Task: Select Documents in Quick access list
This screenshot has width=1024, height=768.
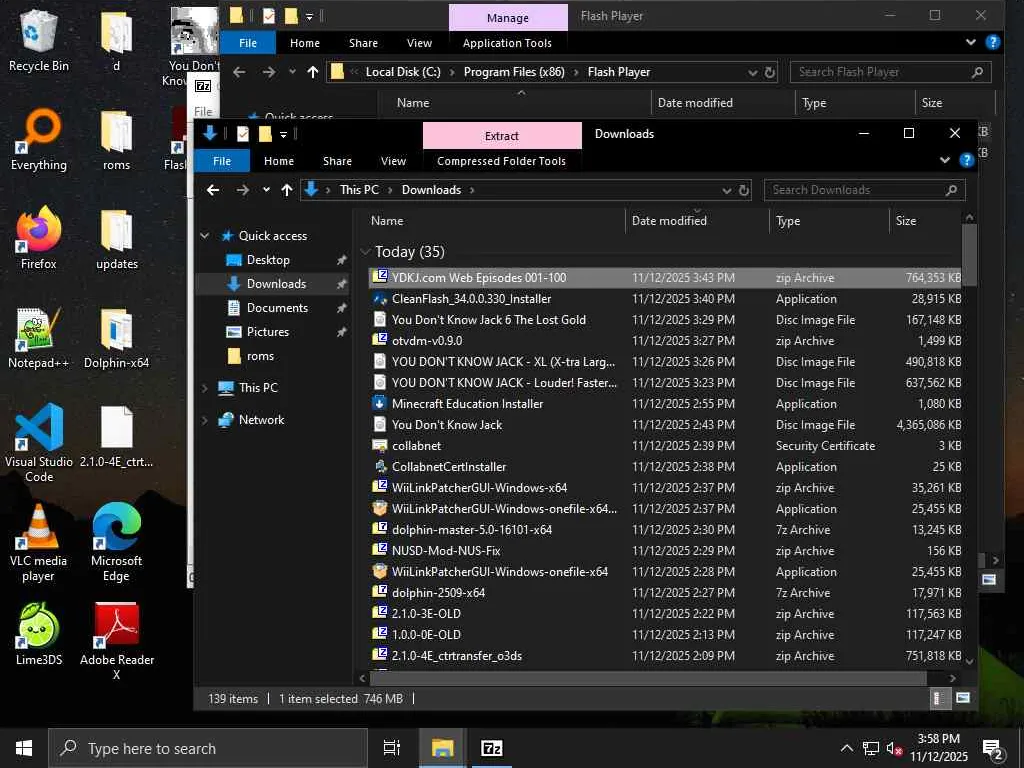Action: pyautogui.click(x=277, y=308)
